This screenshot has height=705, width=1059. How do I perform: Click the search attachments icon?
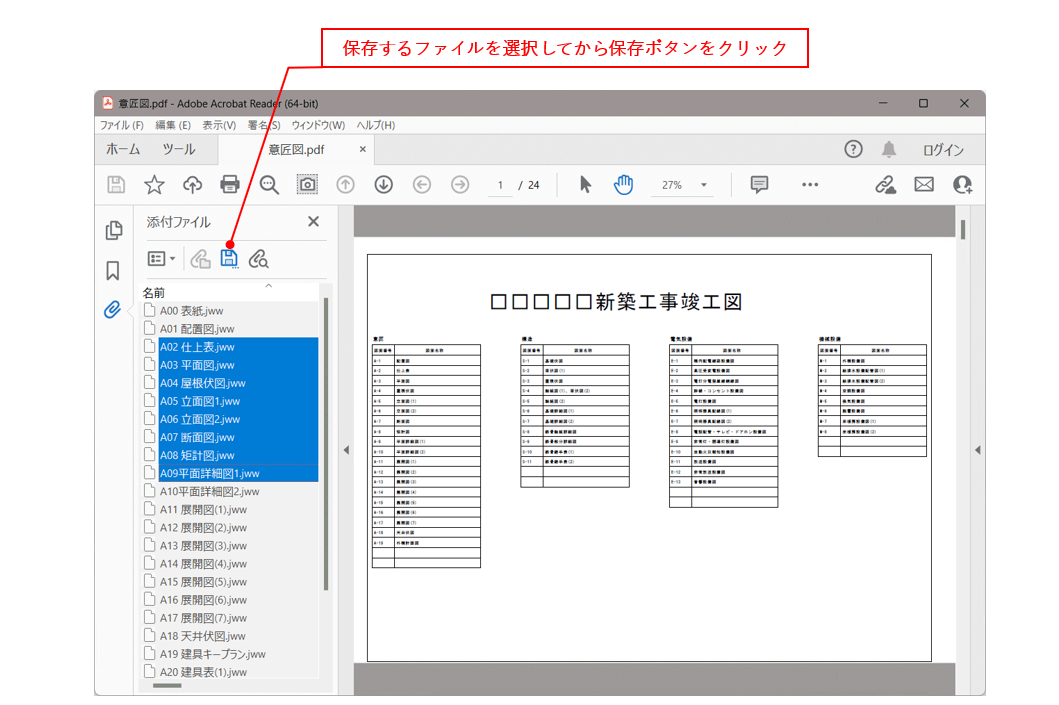coord(259,259)
